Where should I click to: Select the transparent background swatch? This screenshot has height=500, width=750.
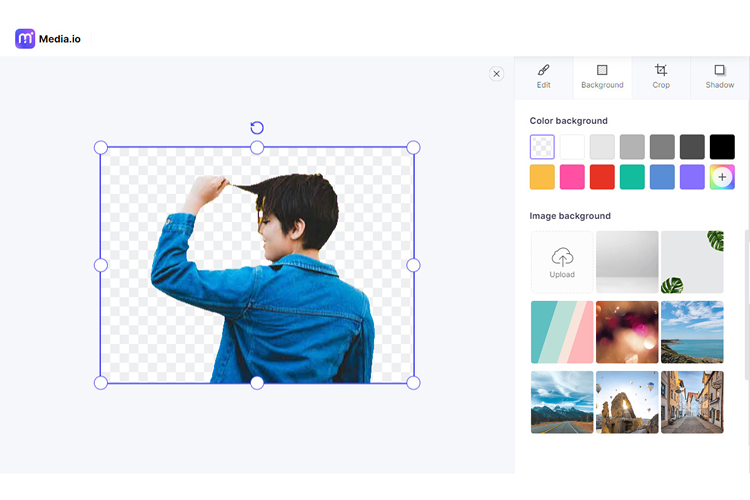click(542, 147)
